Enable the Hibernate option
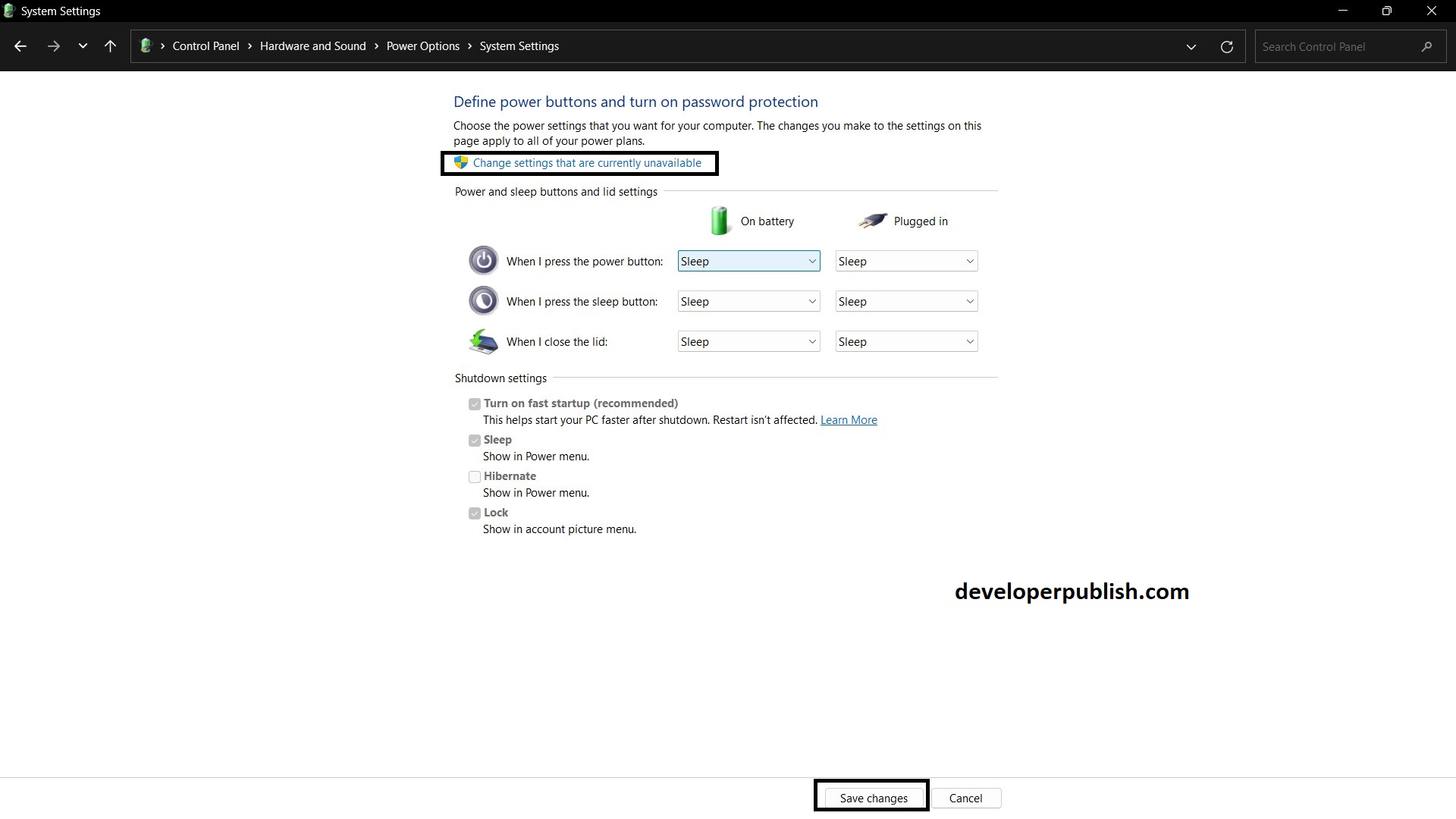 (x=474, y=477)
